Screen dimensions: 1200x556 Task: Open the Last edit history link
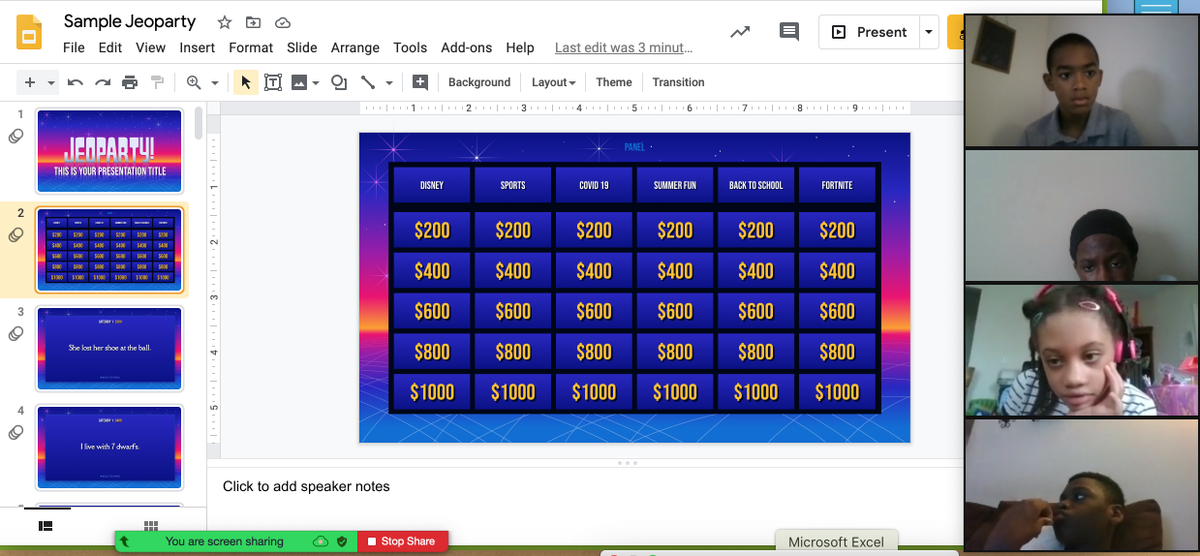(623, 47)
